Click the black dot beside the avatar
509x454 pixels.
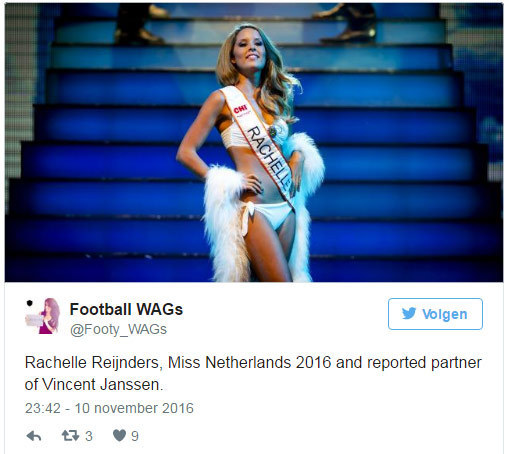[30, 303]
